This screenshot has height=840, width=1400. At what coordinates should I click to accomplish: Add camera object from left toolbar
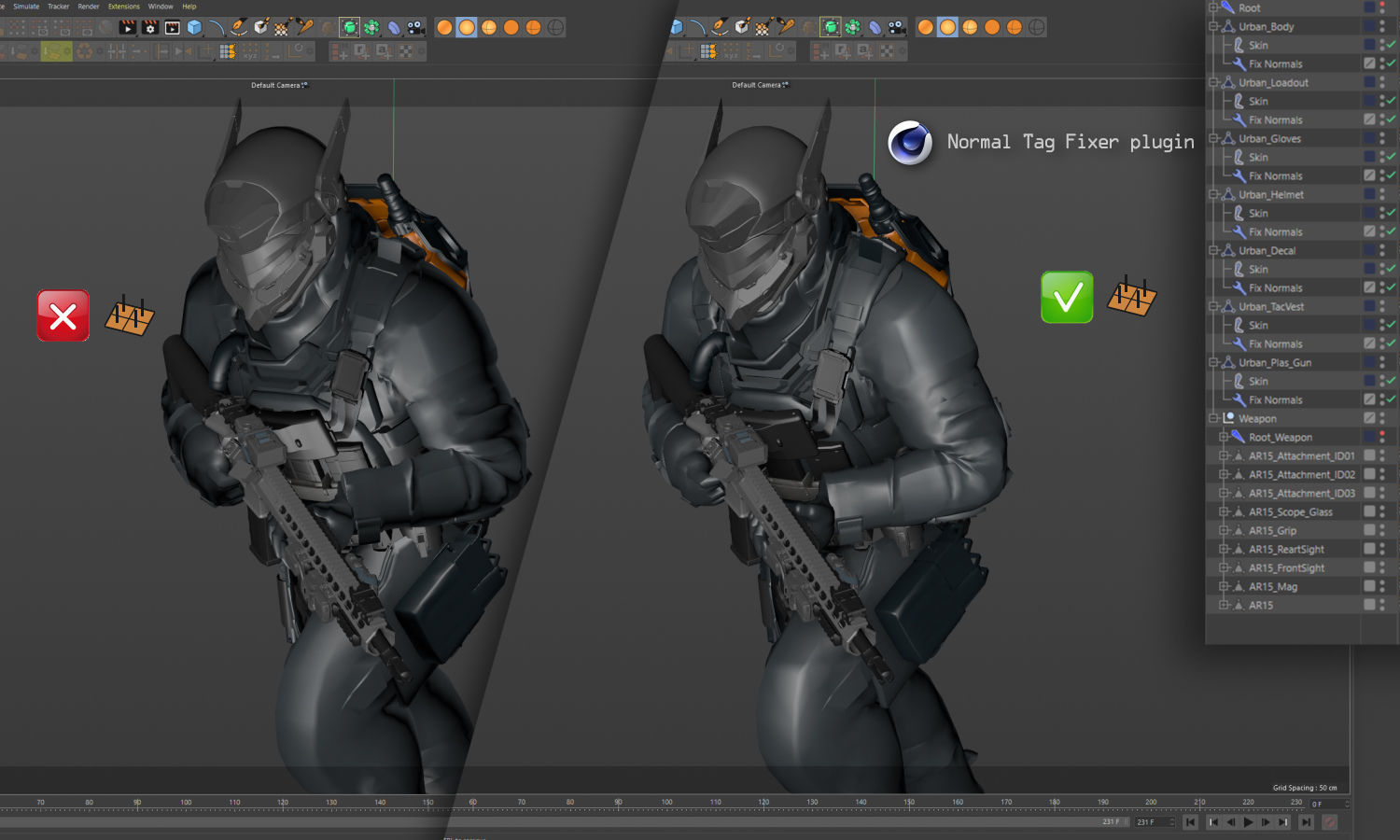point(416,28)
